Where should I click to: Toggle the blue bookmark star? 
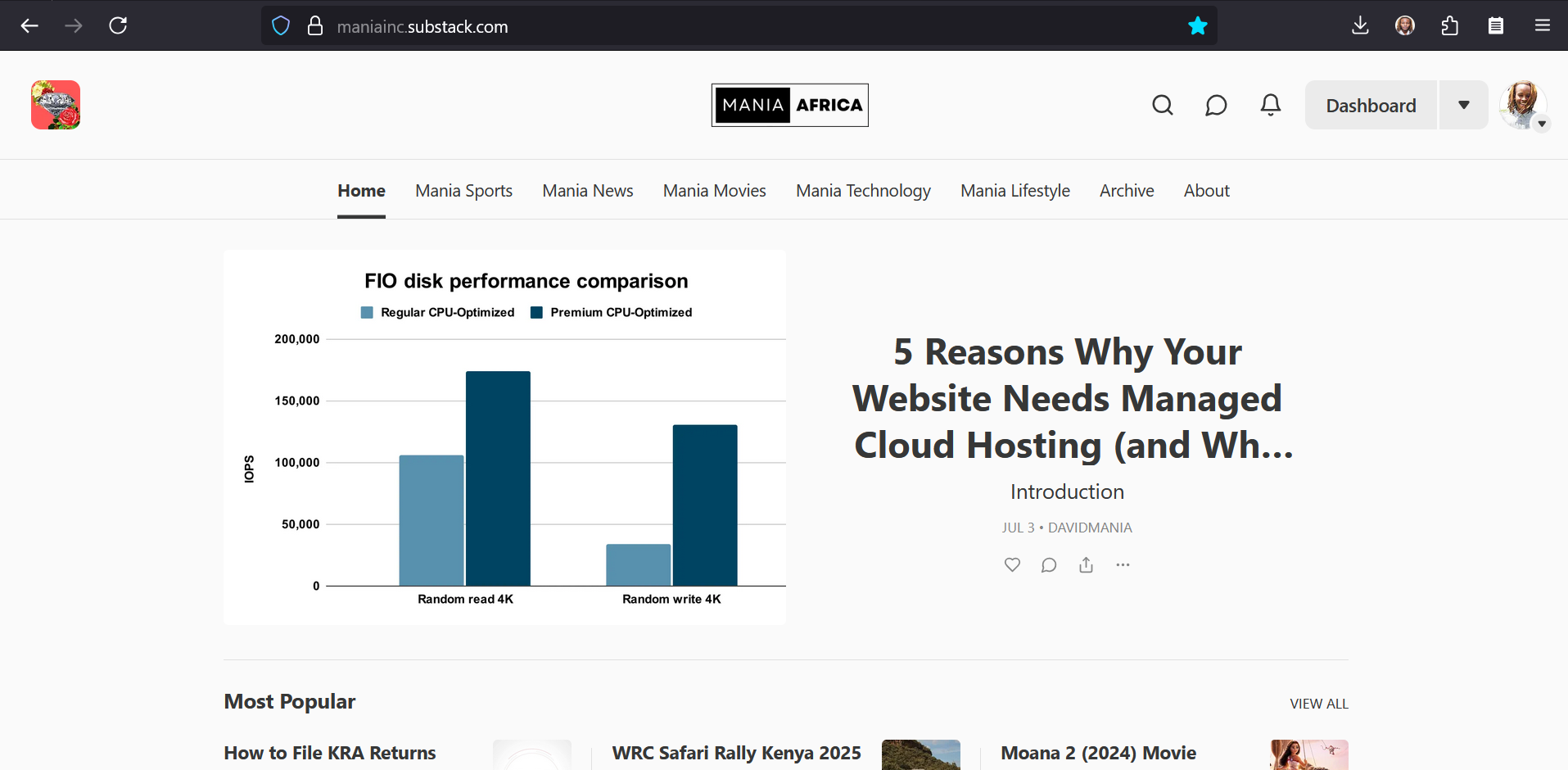[x=1198, y=26]
